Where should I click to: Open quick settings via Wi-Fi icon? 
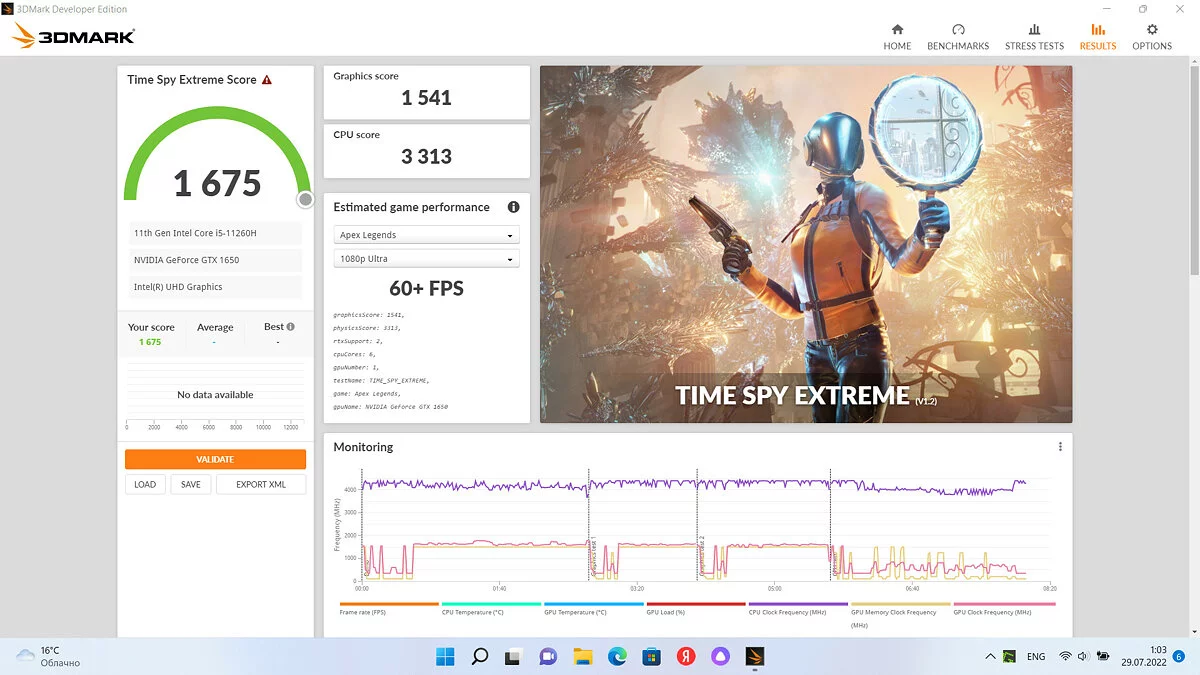(x=1066, y=656)
